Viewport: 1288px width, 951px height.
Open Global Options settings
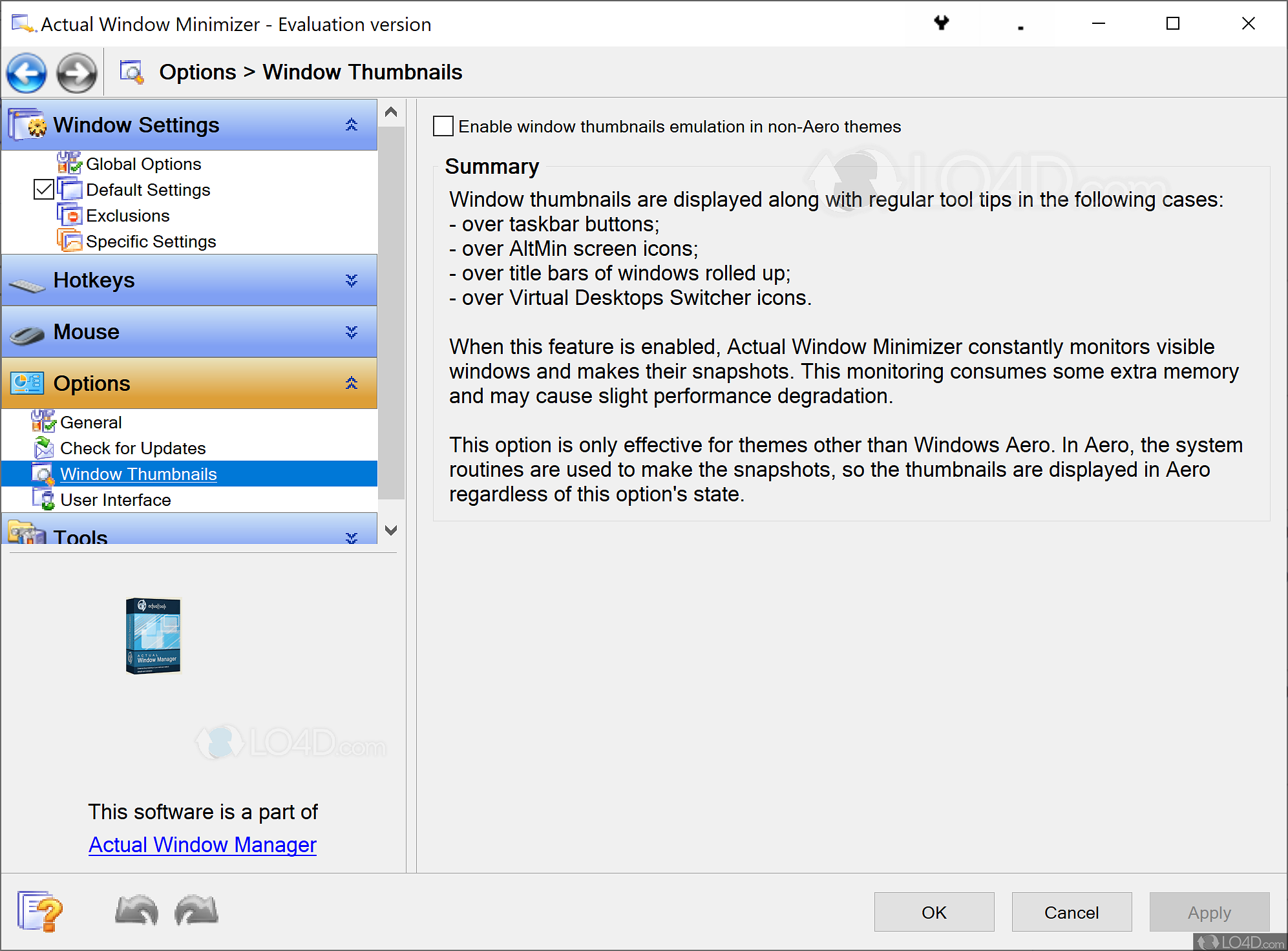pyautogui.click(x=143, y=163)
